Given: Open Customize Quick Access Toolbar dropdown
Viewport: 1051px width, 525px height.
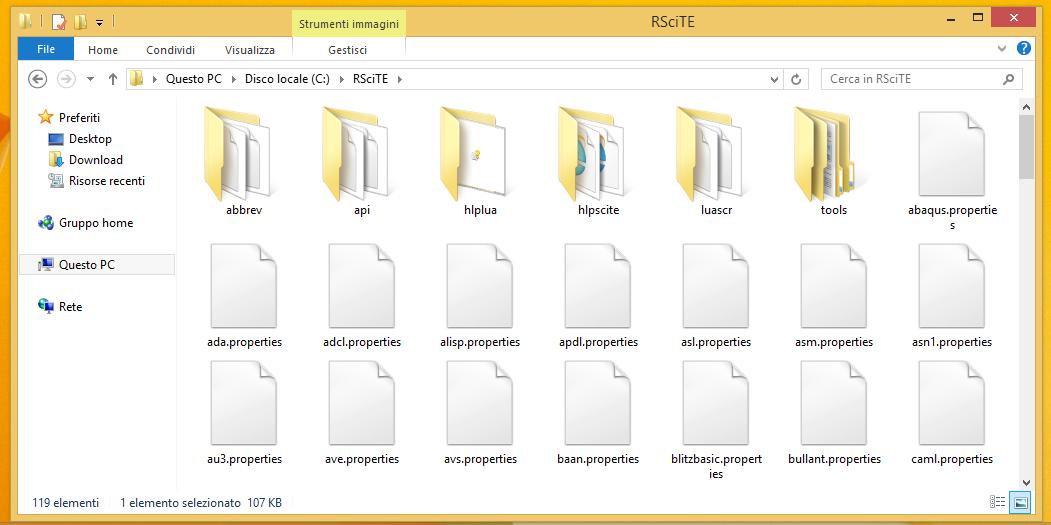Looking at the screenshot, I should click(99, 22).
